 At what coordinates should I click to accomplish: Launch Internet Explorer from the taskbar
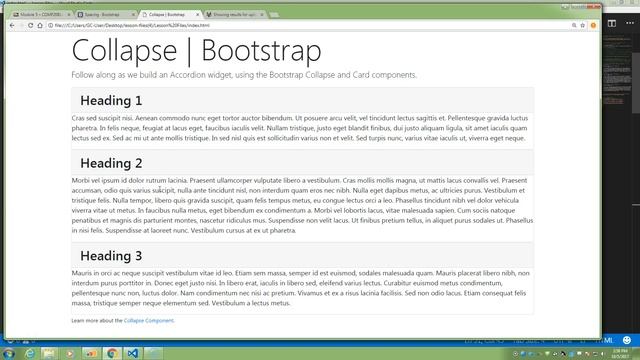click(29, 353)
